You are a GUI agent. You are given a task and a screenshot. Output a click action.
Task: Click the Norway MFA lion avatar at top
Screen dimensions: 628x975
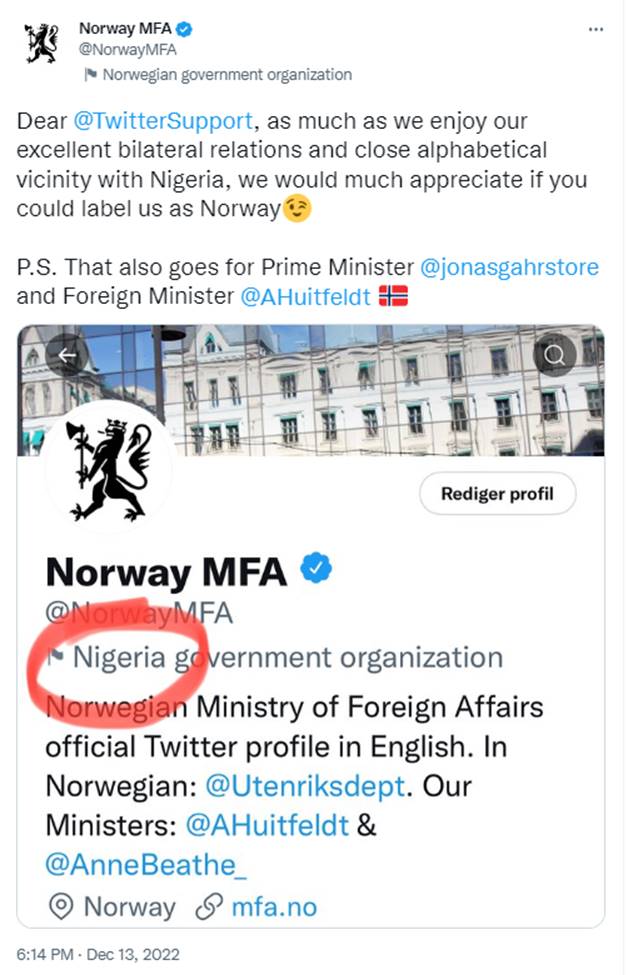click(x=41, y=43)
